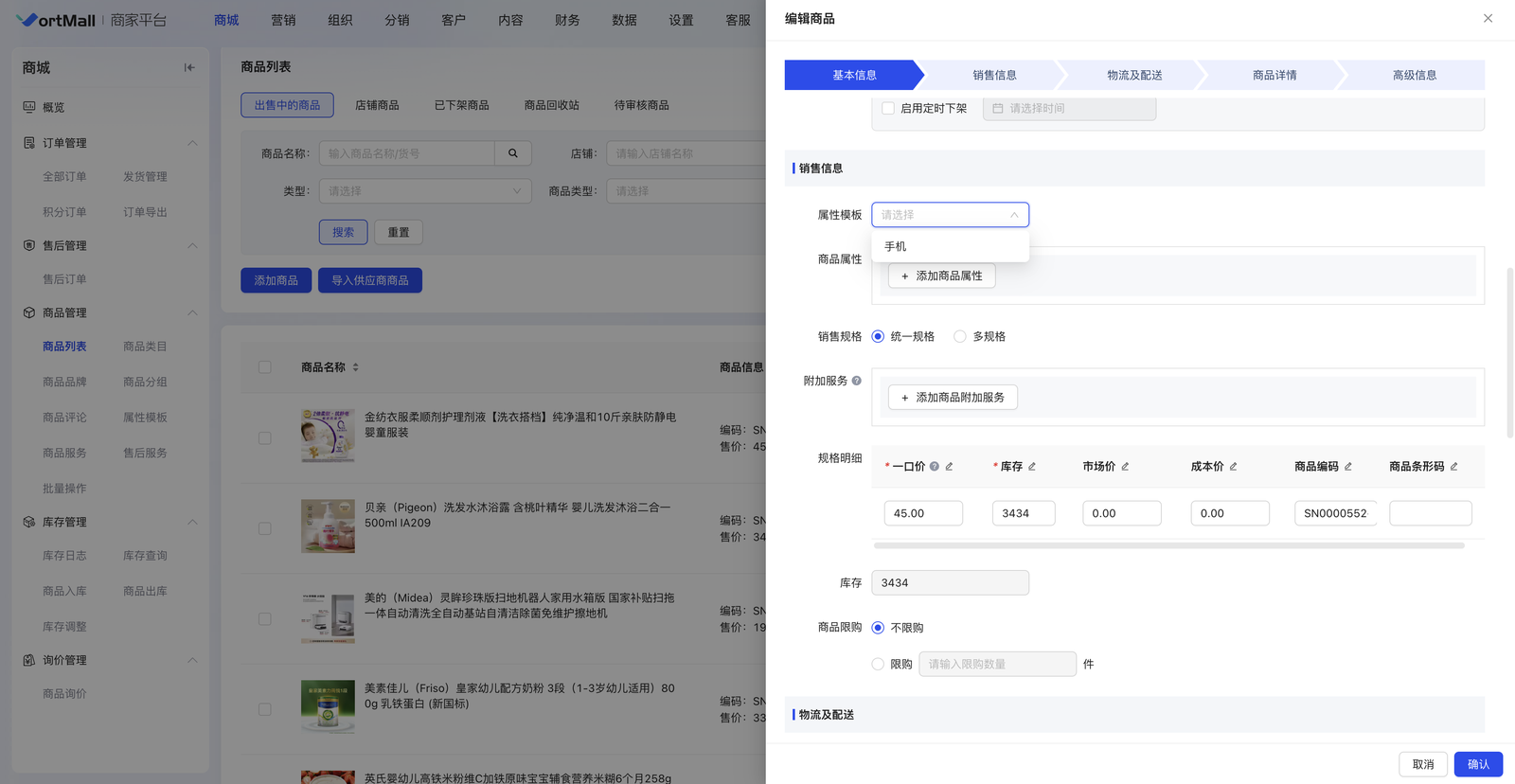Open the 请选择时间 date picker
The width and height of the screenshot is (1515, 784).
[1069, 109]
